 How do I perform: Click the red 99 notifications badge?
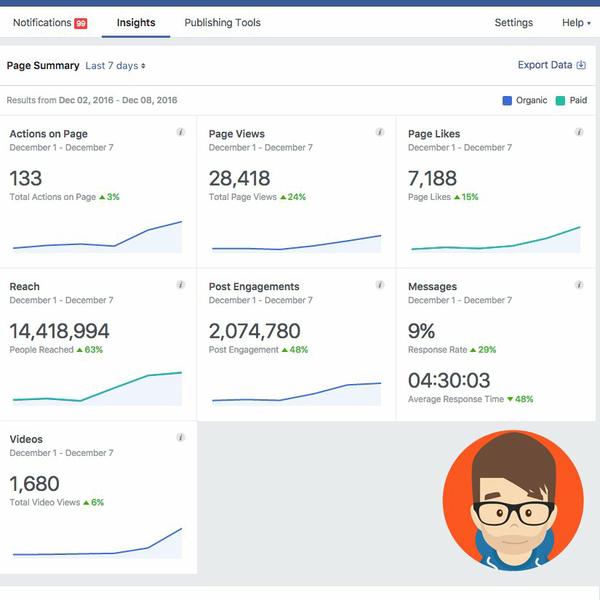point(81,23)
